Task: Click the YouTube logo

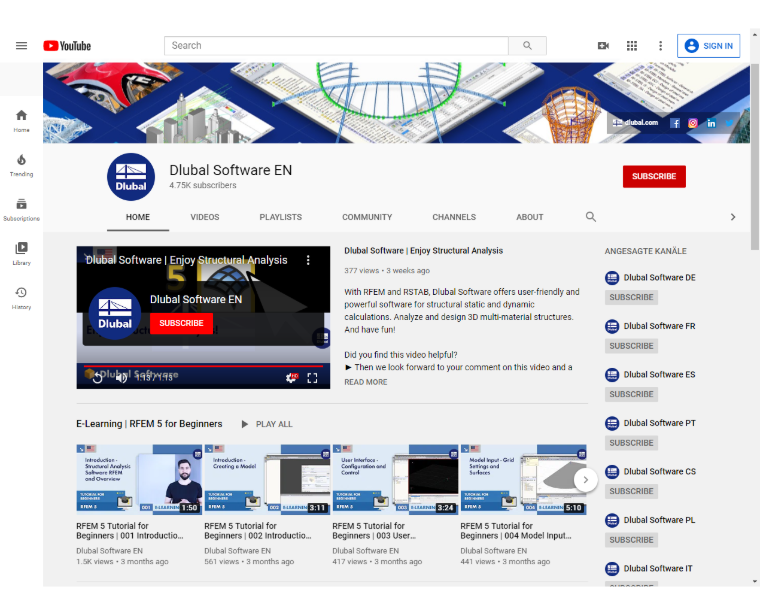Action: 67,46
